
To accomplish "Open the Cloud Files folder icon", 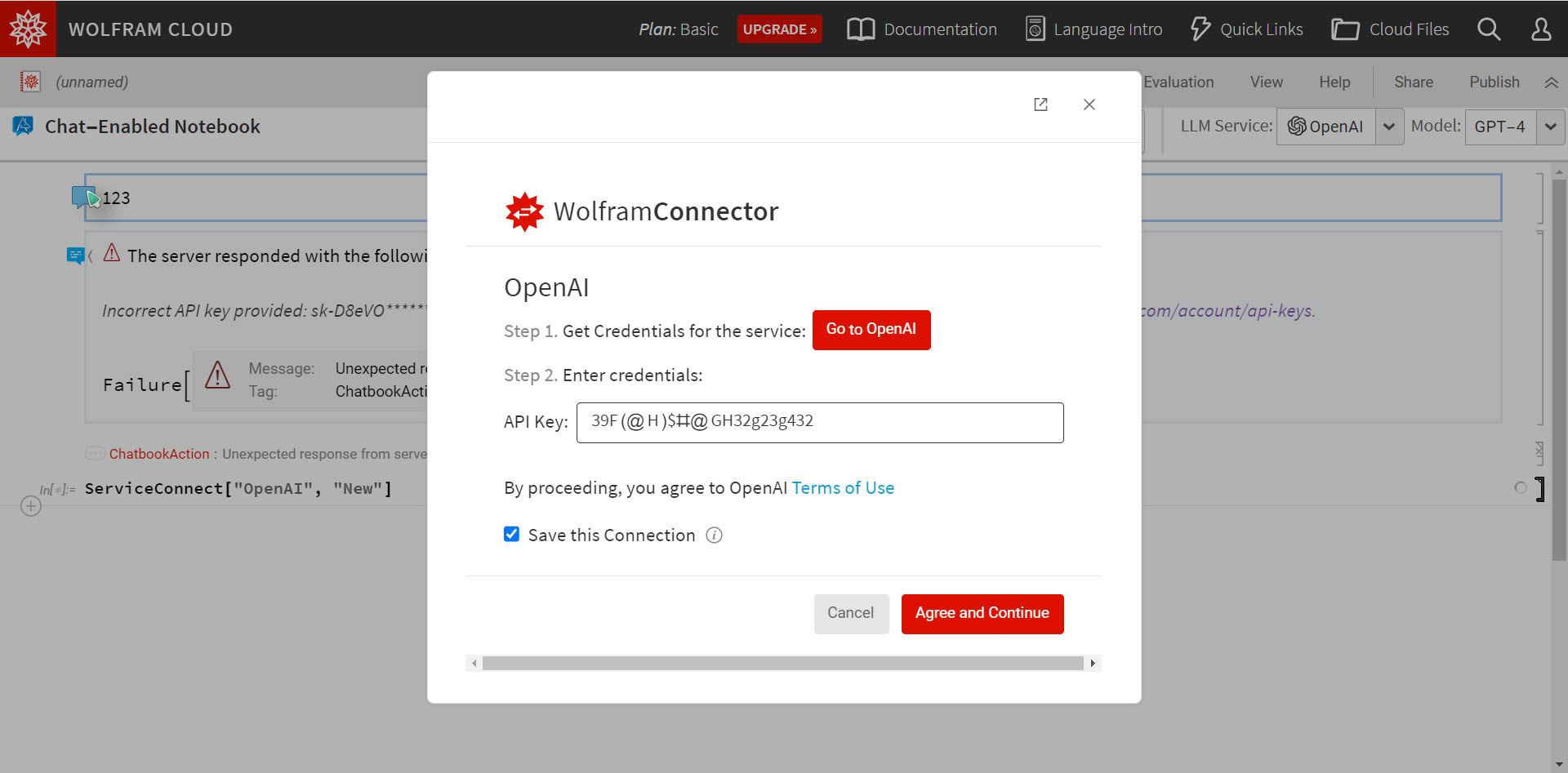I will [x=1345, y=30].
